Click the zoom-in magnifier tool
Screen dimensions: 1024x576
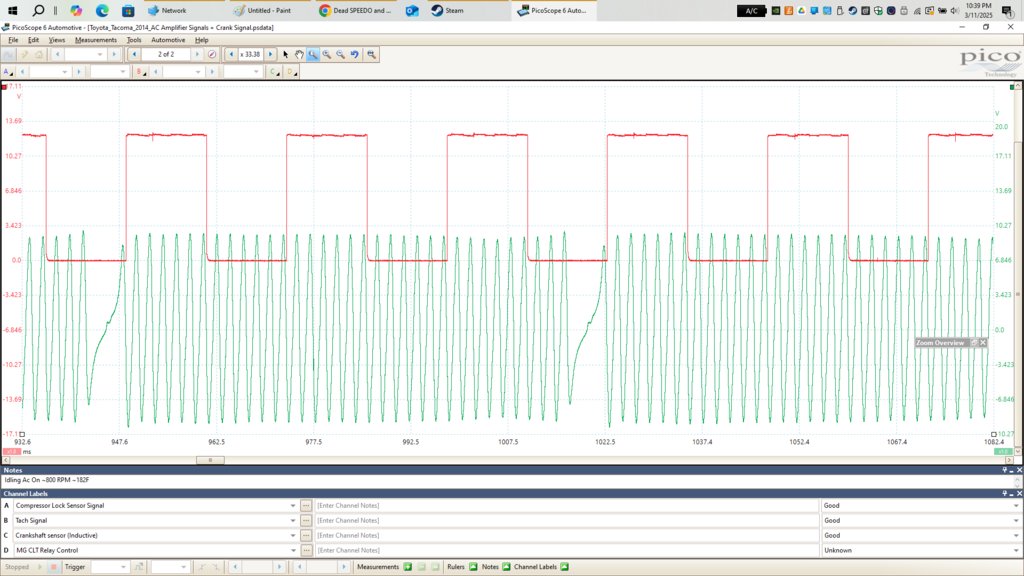pyautogui.click(x=327, y=54)
